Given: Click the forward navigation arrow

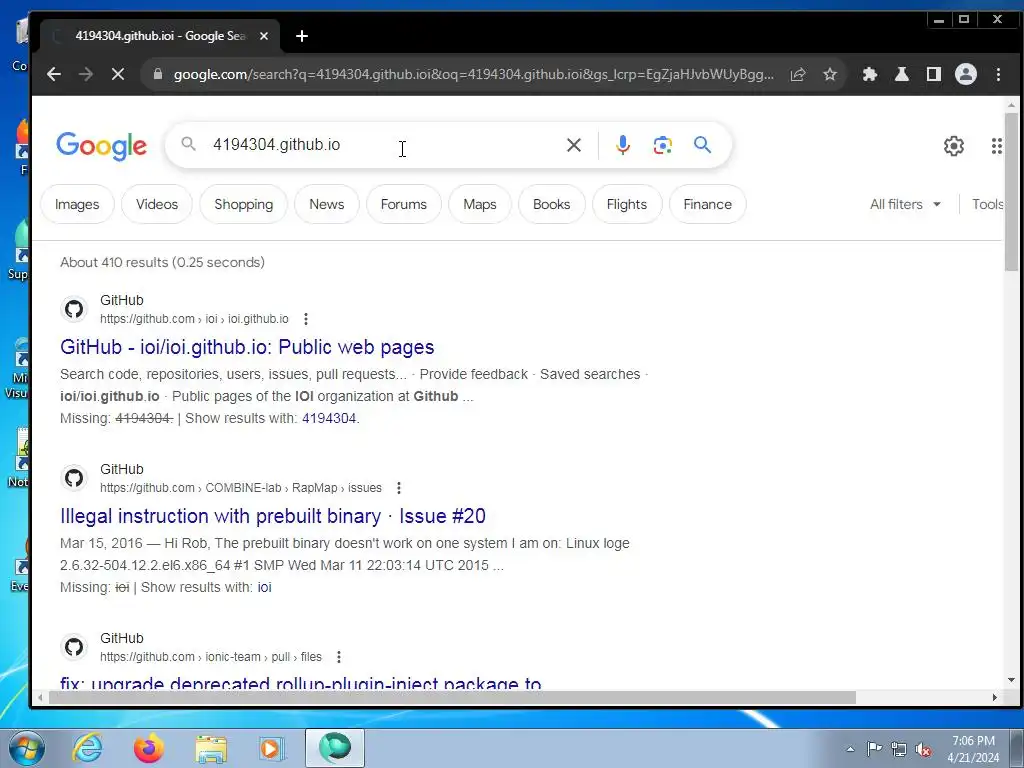Looking at the screenshot, I should (86, 74).
